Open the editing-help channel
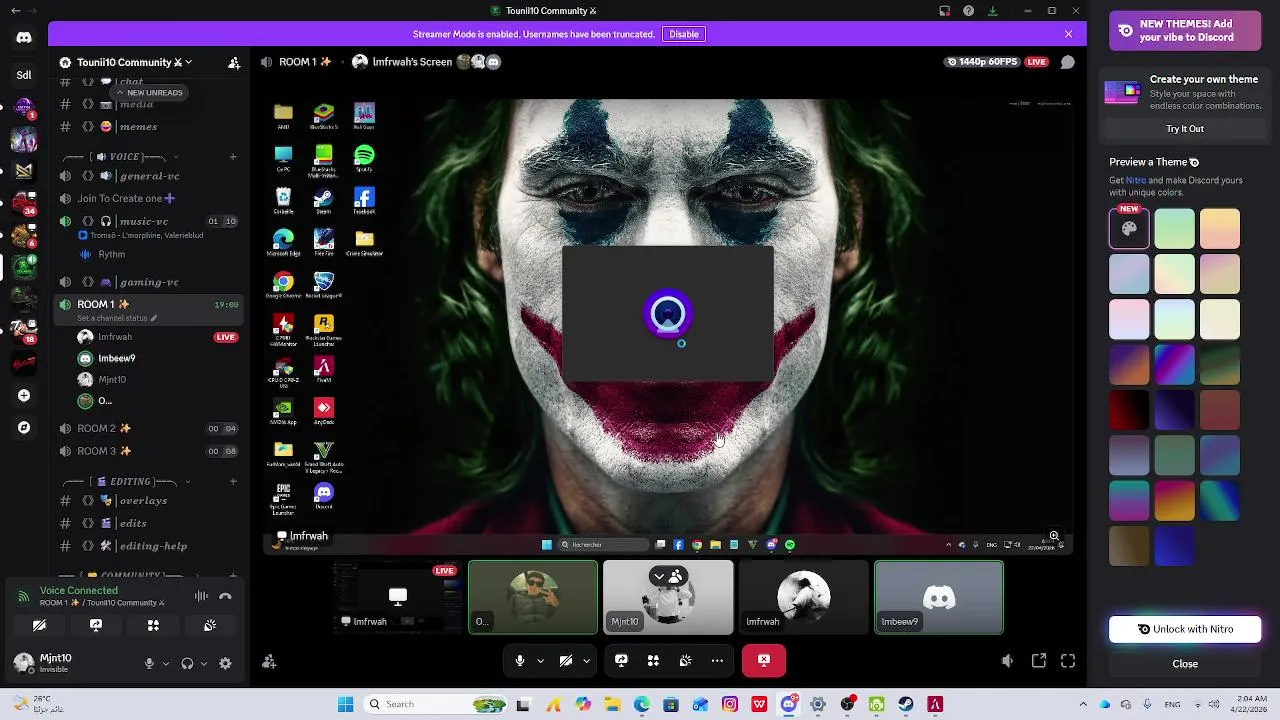 (x=148, y=546)
